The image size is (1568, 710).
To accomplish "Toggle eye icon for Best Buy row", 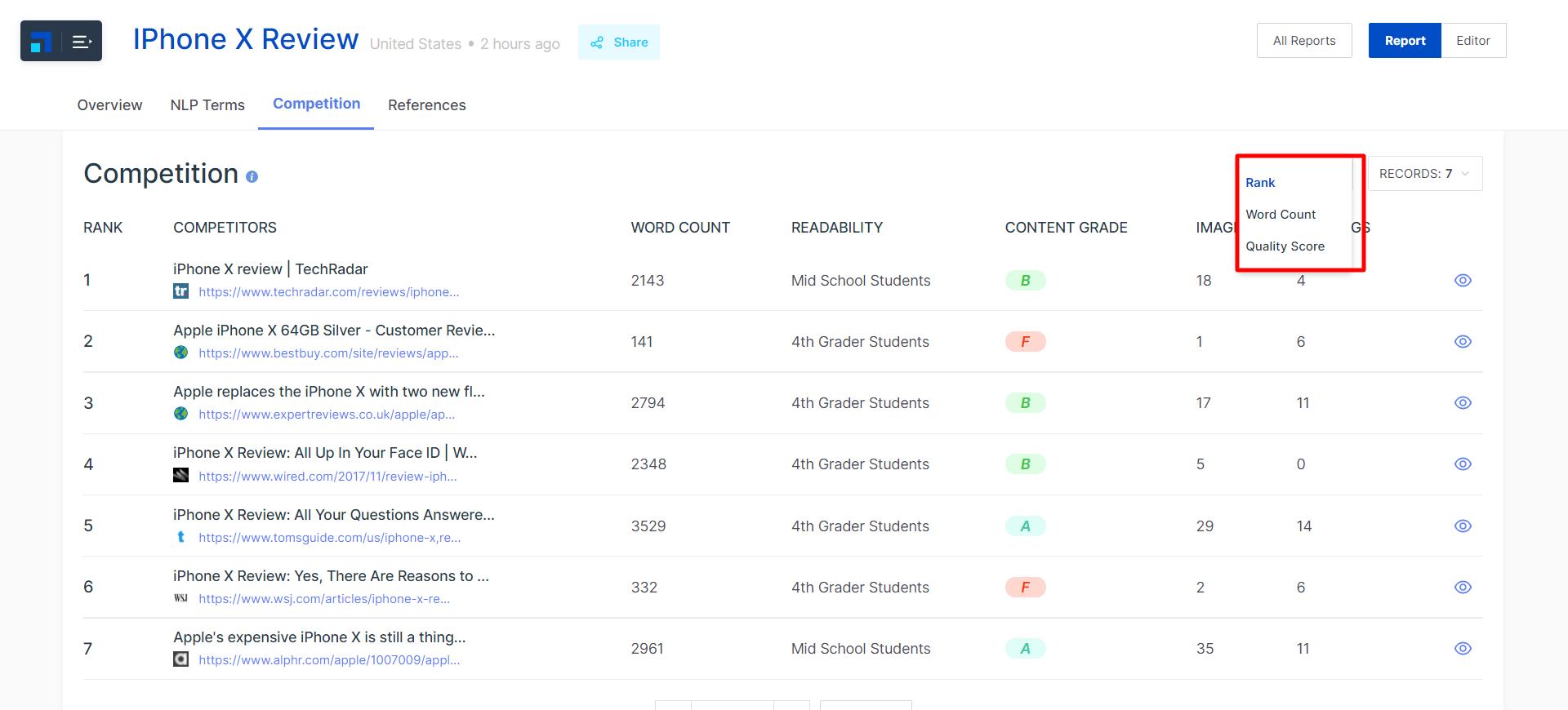I will pyautogui.click(x=1463, y=341).
